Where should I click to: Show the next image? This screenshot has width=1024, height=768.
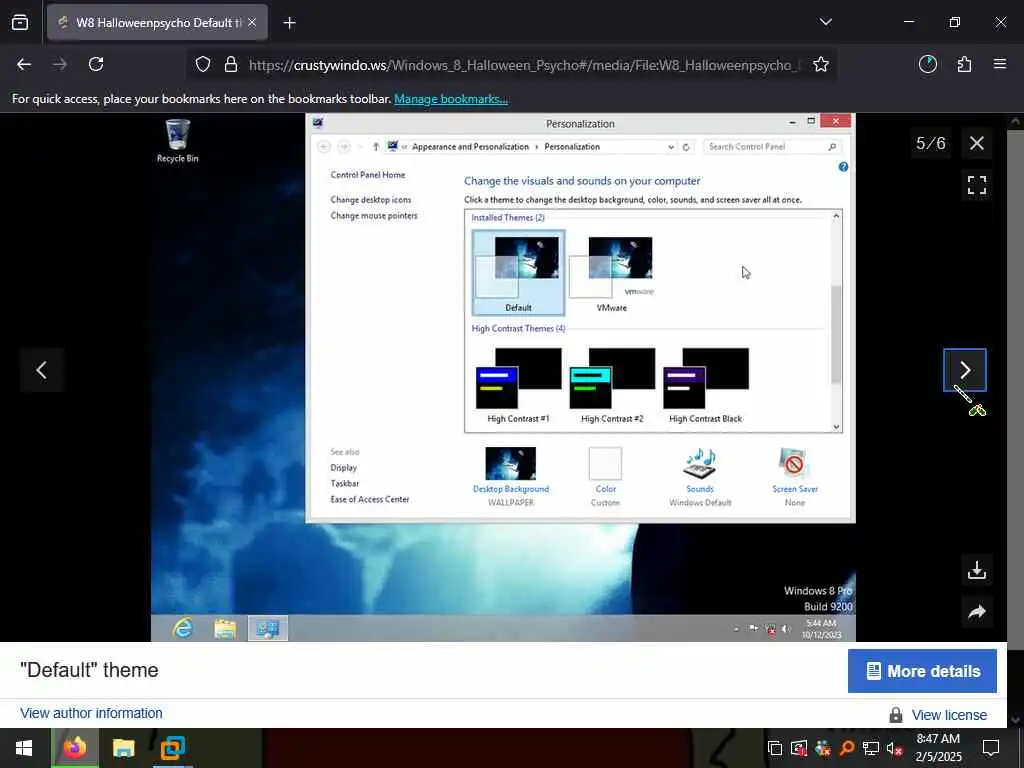pos(965,370)
